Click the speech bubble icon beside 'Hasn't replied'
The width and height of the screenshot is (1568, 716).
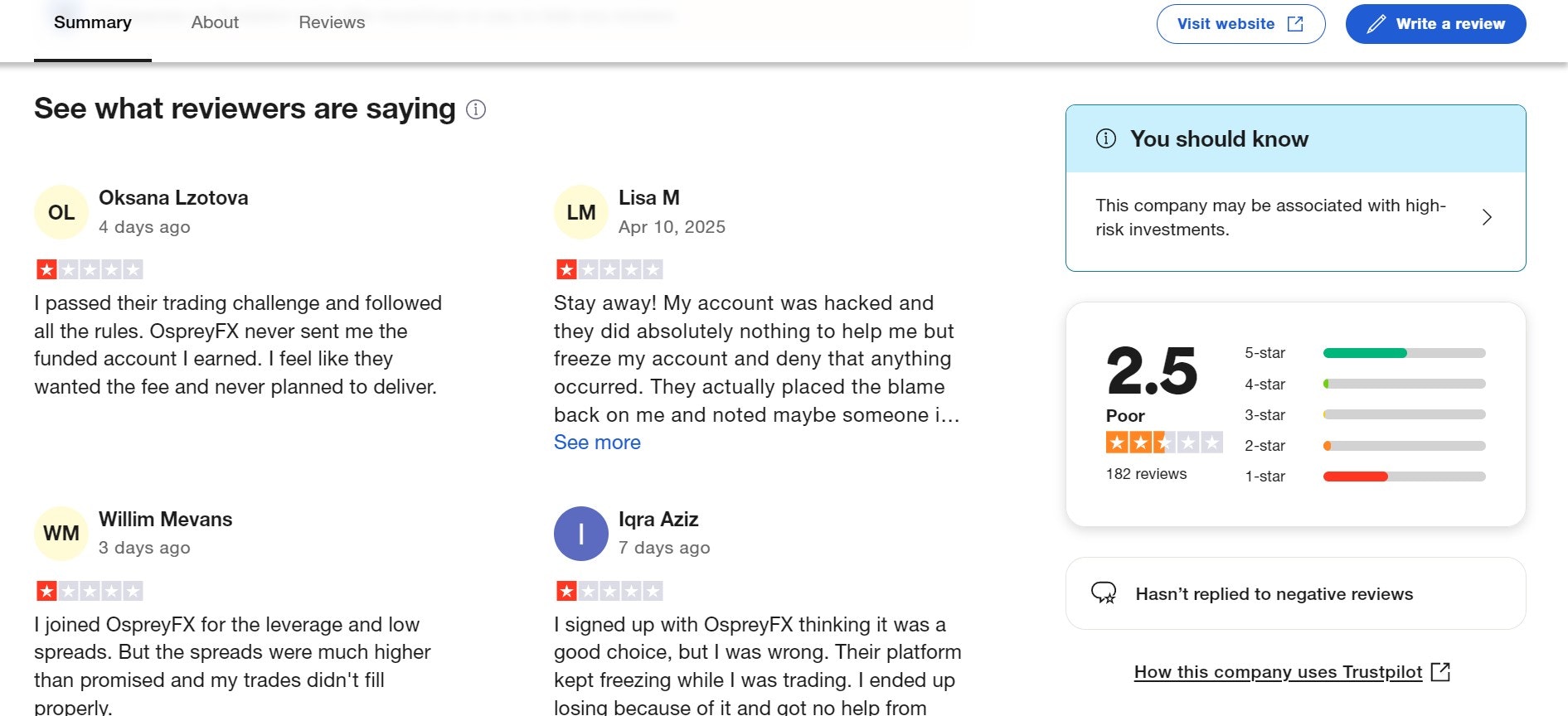click(1104, 593)
